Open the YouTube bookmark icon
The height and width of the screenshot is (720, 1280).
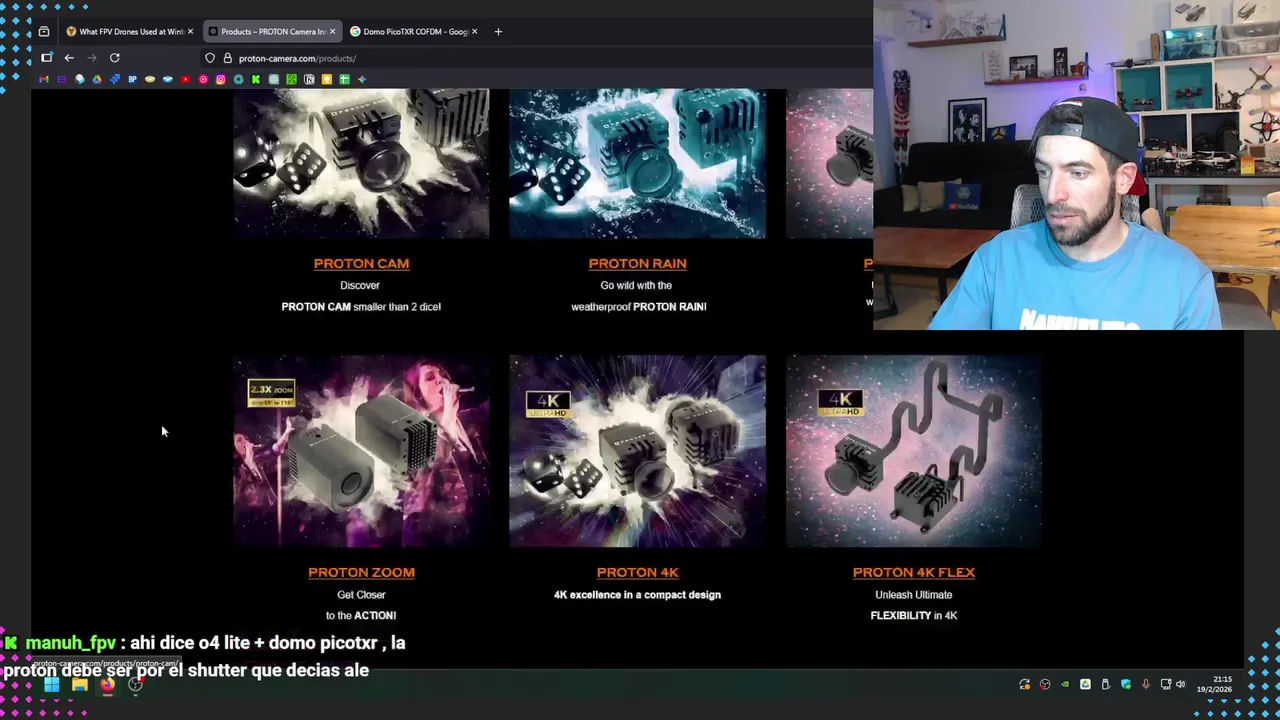[x=185, y=79]
